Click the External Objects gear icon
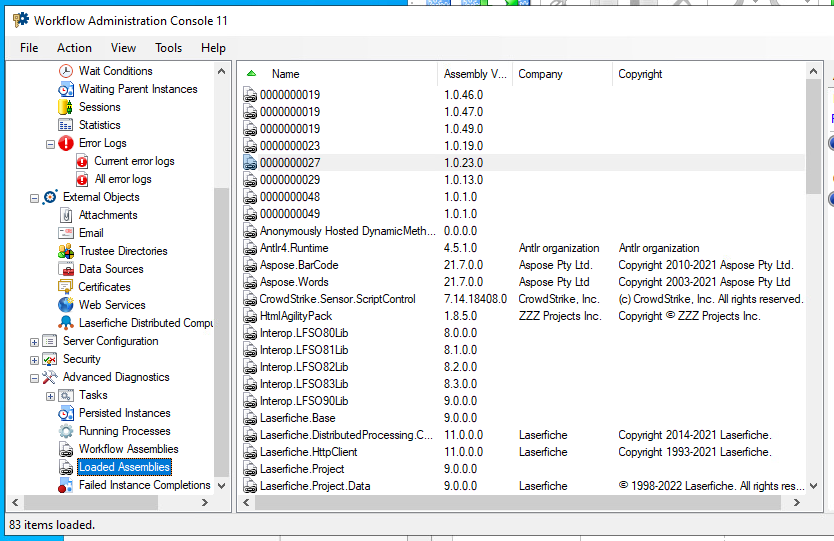The width and height of the screenshot is (834, 541). [x=50, y=197]
